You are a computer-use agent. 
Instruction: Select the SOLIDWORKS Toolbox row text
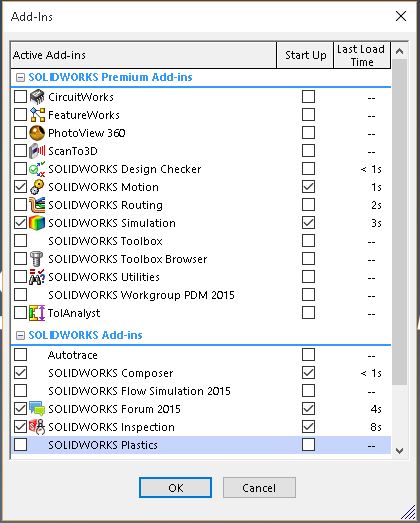(105, 241)
